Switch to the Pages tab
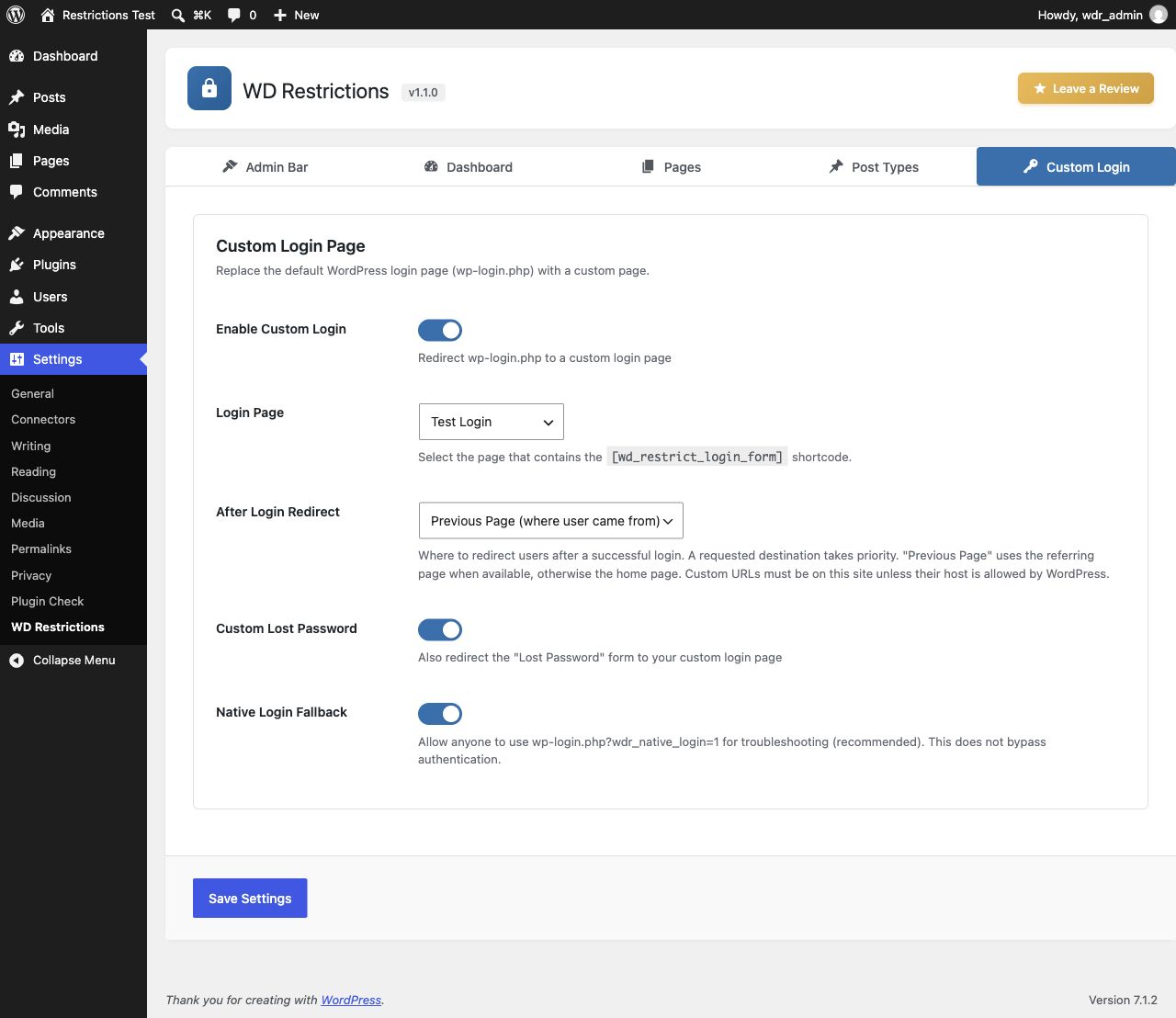 click(672, 167)
